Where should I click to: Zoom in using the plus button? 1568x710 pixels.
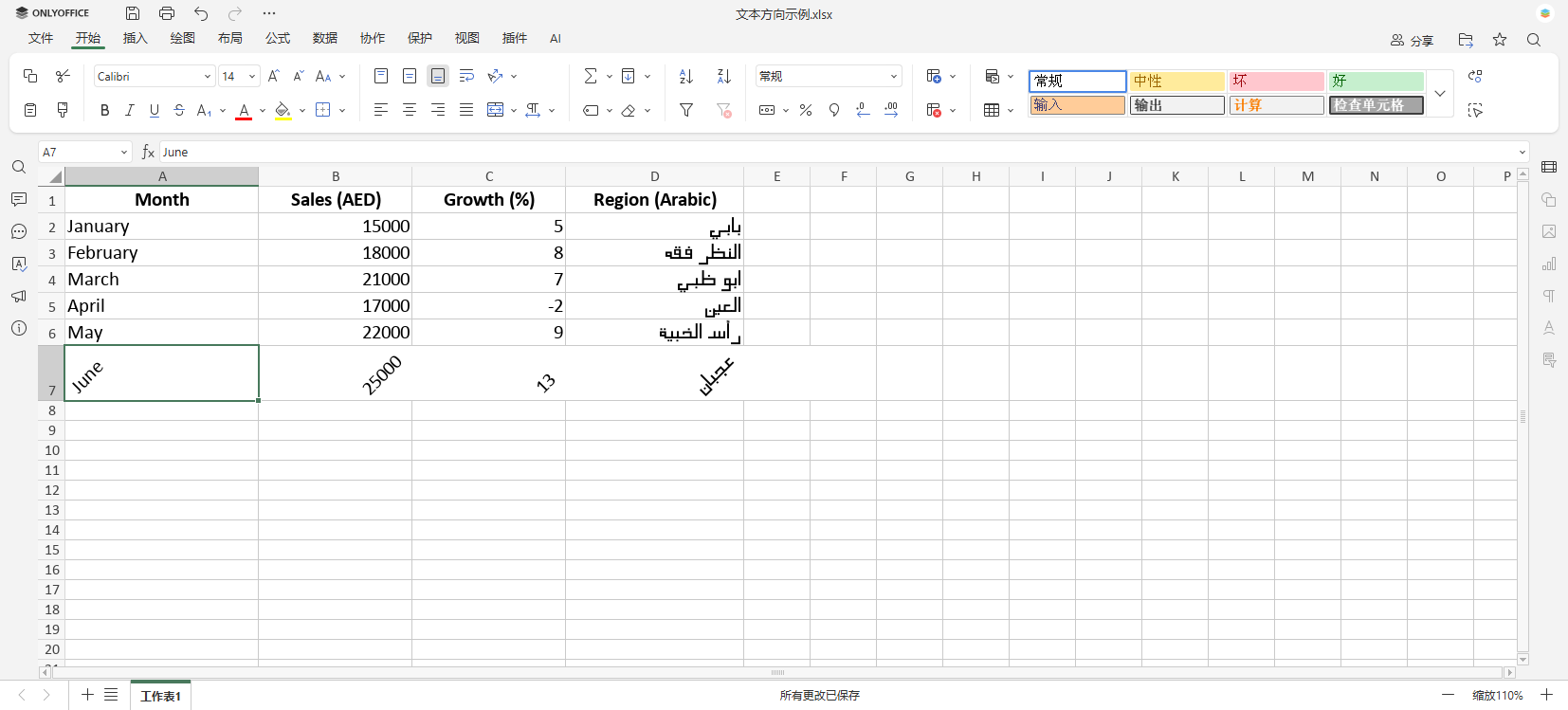point(1546,695)
